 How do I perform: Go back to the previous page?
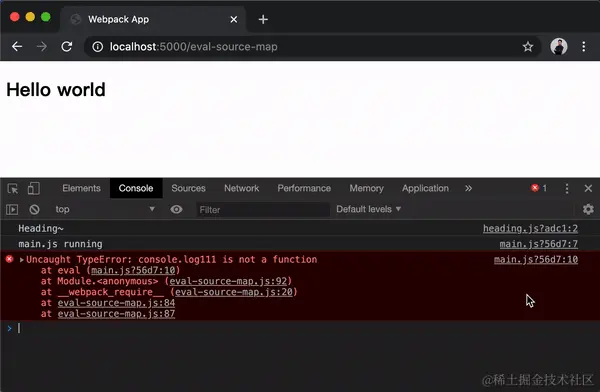[17, 47]
